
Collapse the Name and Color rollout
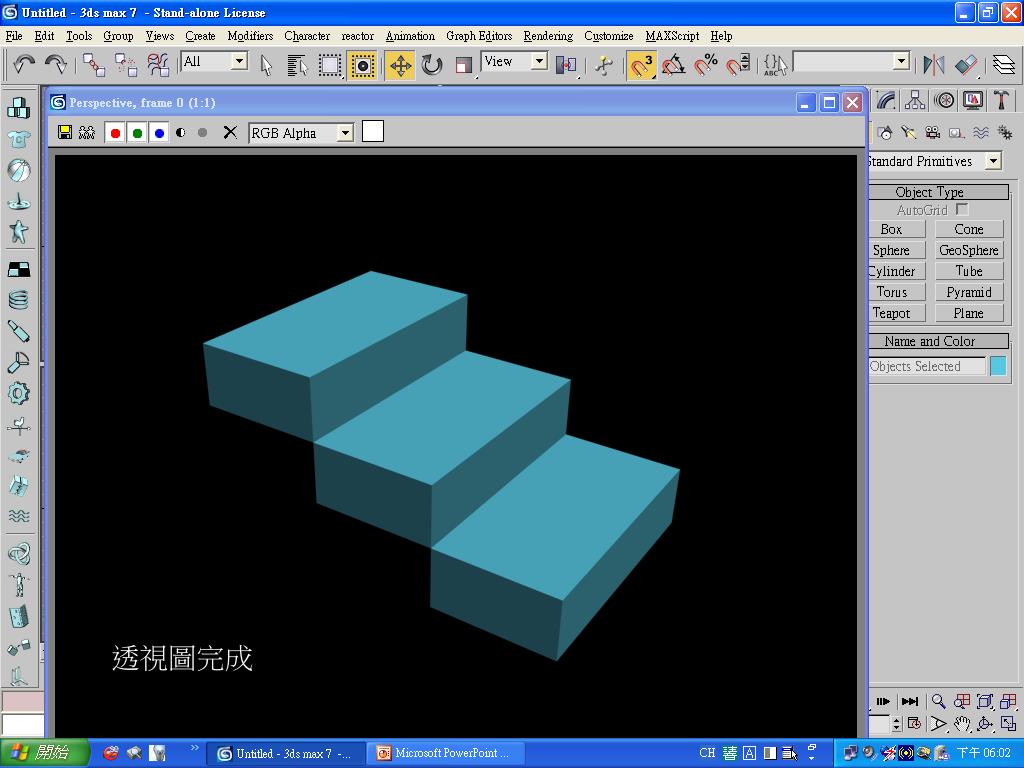938,341
